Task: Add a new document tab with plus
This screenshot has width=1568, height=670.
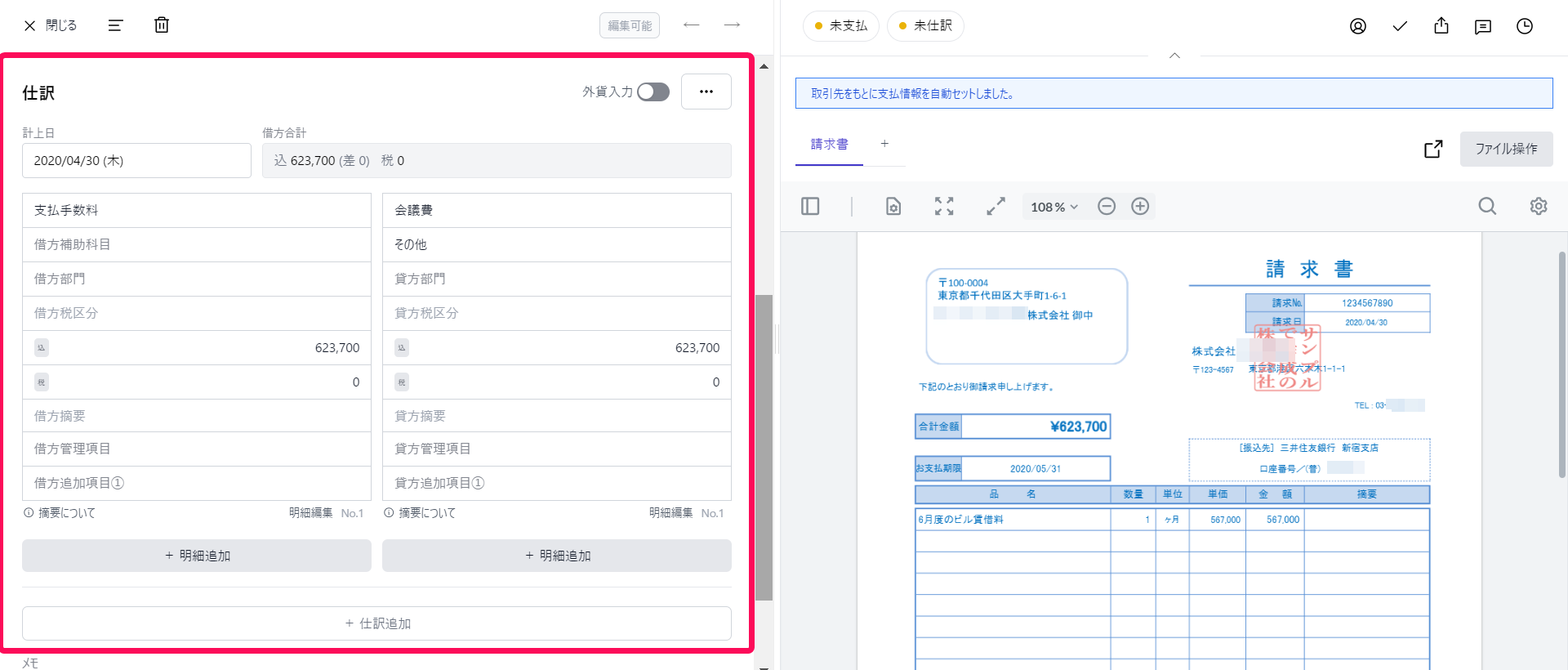Action: tap(884, 144)
